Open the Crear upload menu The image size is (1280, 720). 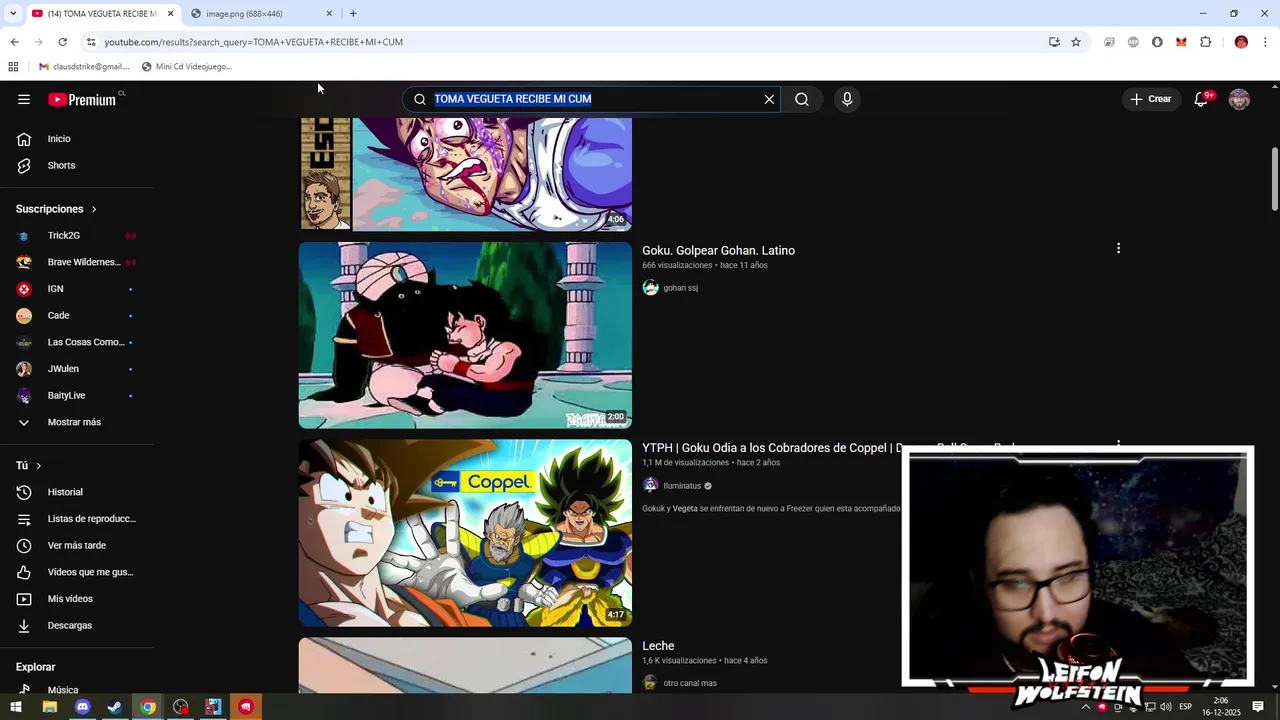[1151, 99]
